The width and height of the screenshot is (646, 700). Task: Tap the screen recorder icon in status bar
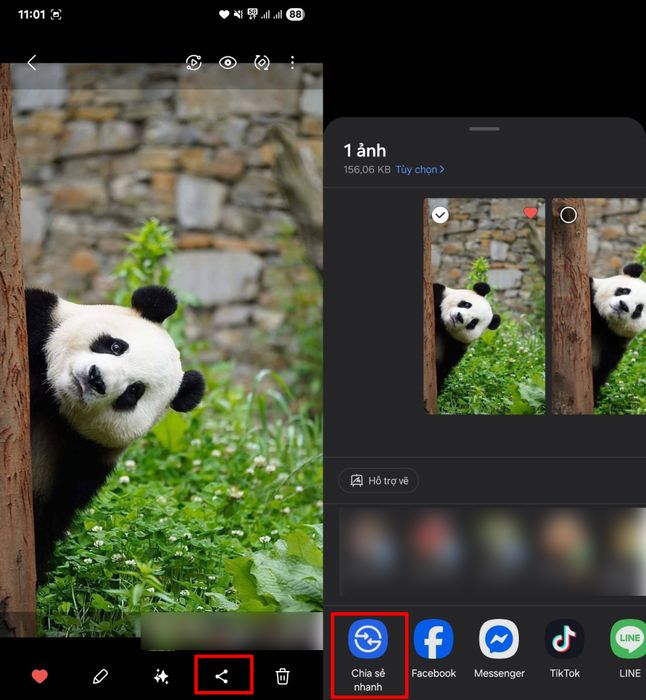coord(56,15)
